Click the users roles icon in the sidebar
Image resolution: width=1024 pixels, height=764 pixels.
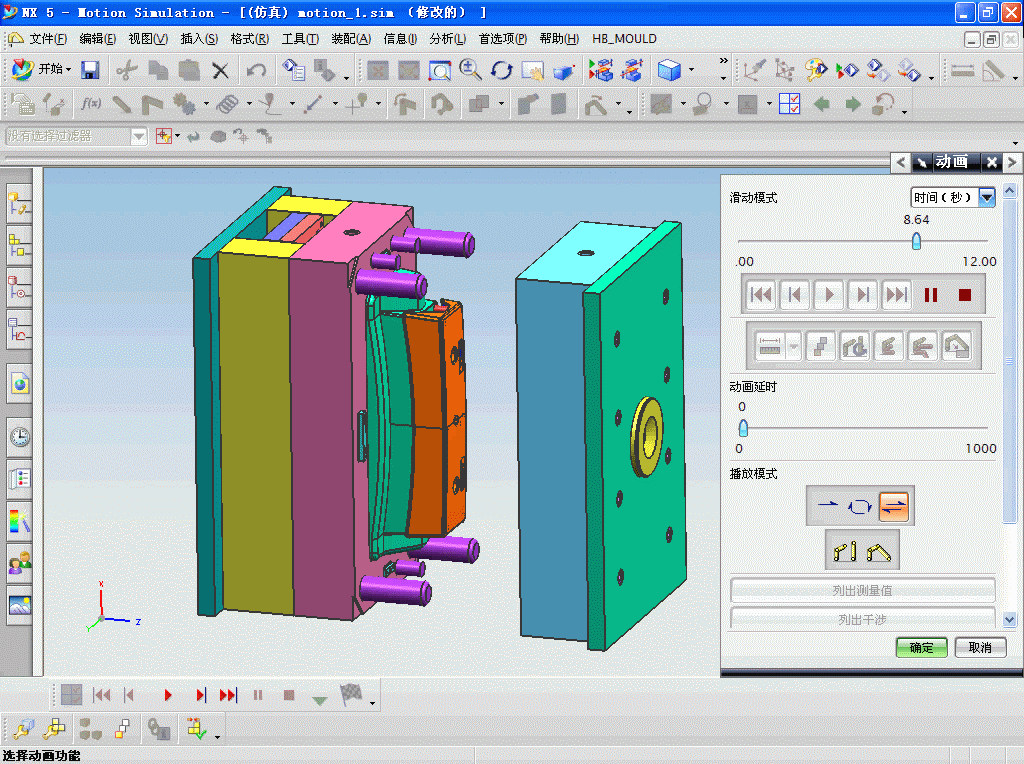(20, 563)
